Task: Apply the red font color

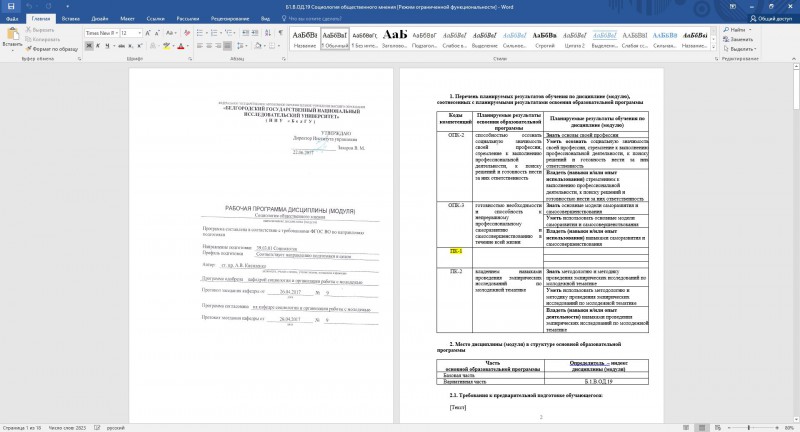Action: tap(181, 46)
